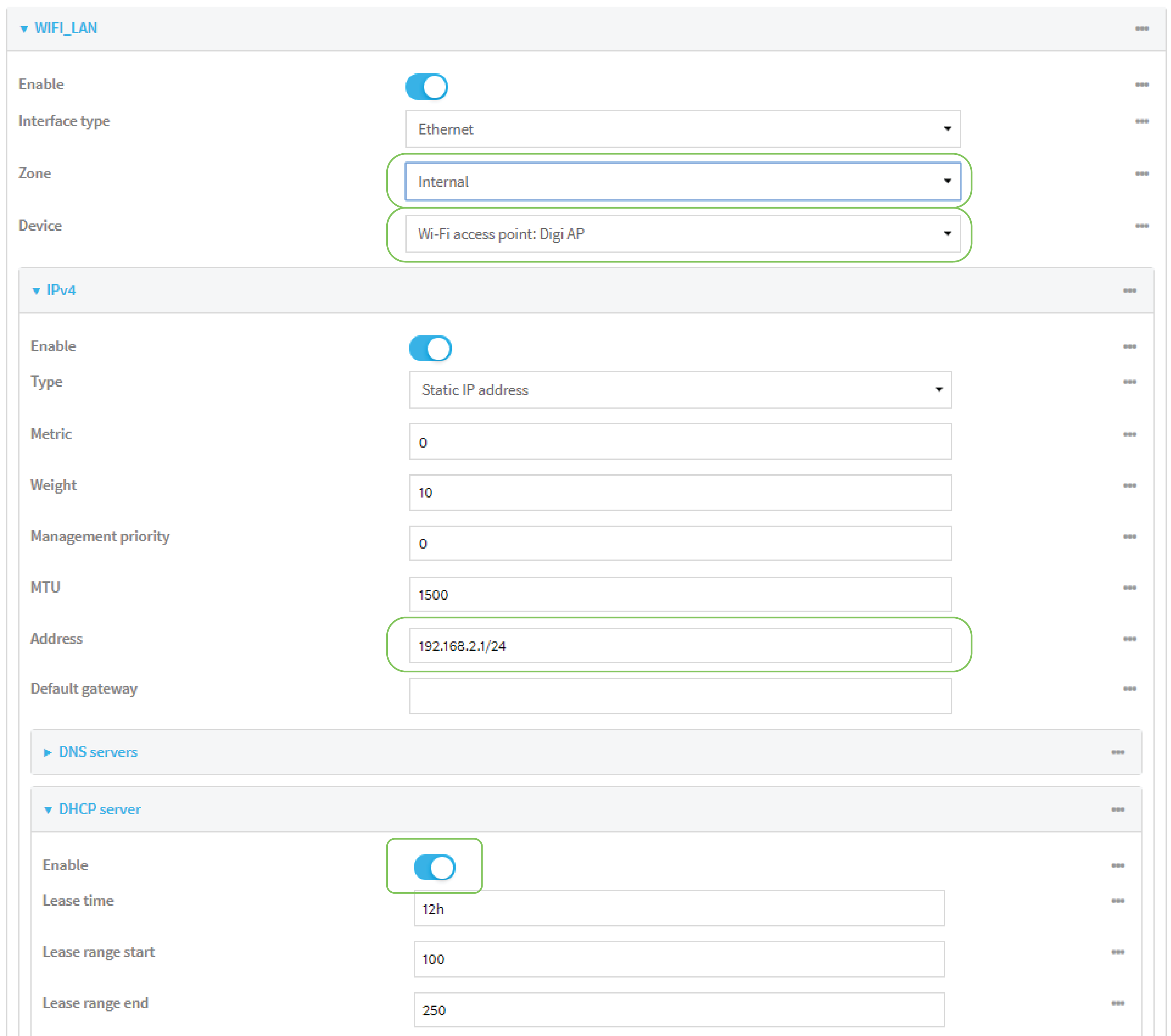Turn off the DHCP server Enable toggle
Screen dimensions: 1171x1036
[434, 868]
